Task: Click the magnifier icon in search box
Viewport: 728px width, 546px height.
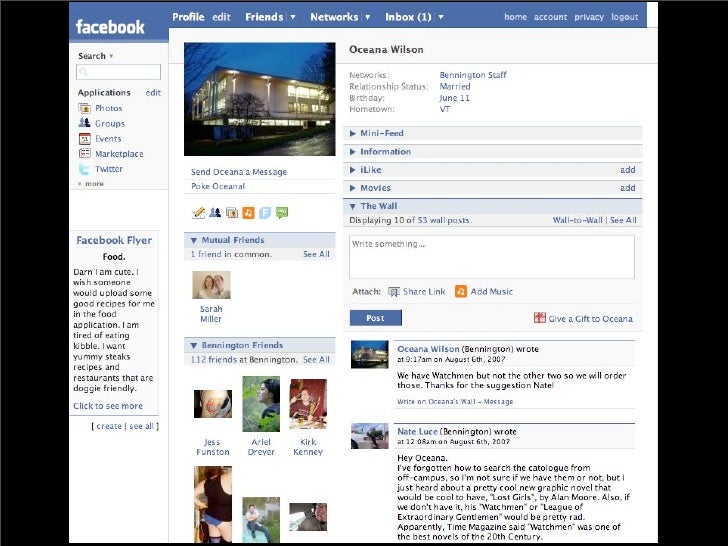Action: (x=84, y=72)
